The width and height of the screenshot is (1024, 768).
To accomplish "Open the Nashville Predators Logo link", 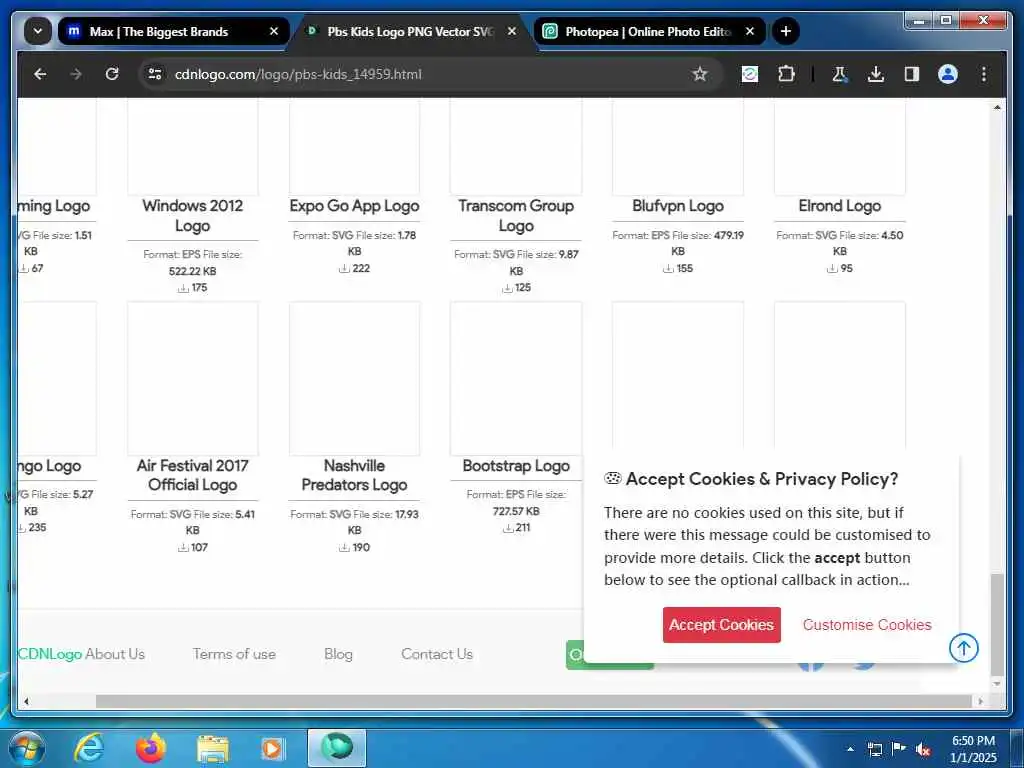I will click(x=354, y=475).
